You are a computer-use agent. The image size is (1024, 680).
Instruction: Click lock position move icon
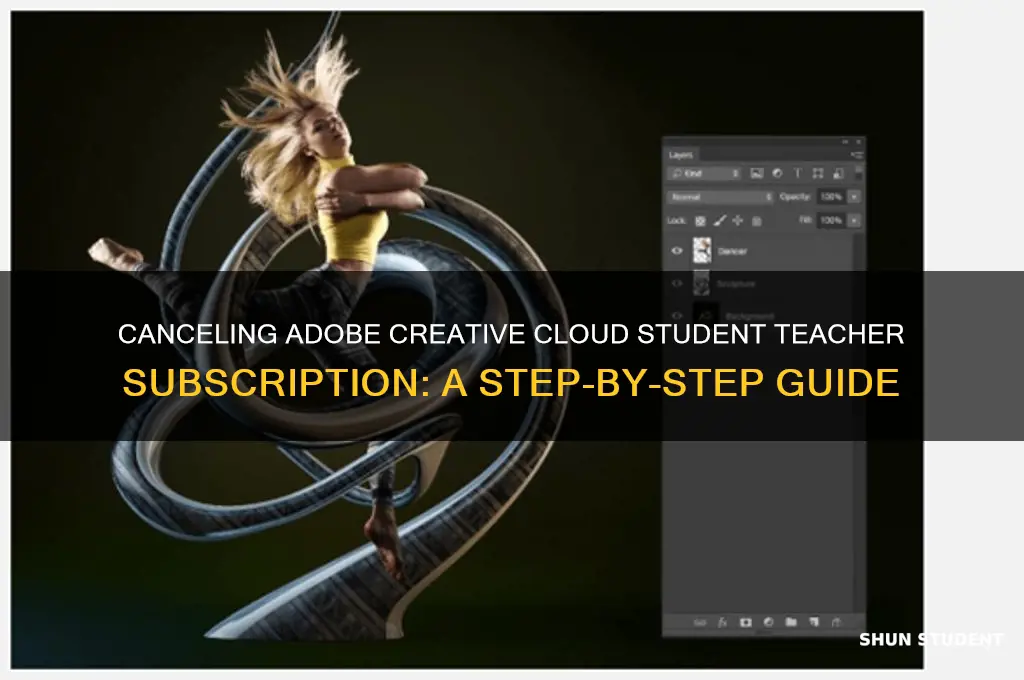[737, 221]
